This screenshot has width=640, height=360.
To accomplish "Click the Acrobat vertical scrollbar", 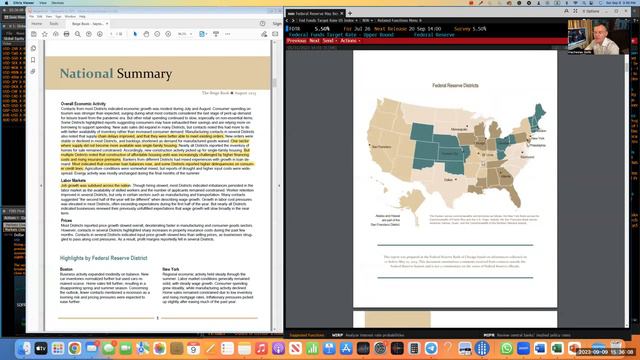I will click(x=274, y=82).
